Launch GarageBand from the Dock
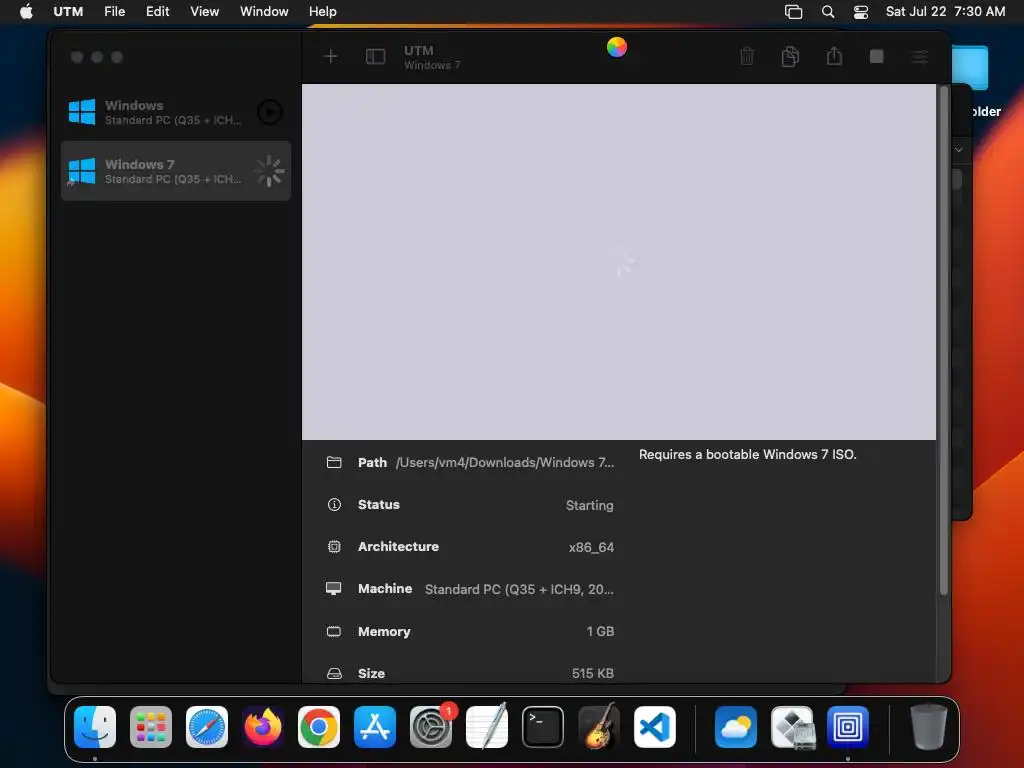 point(599,726)
